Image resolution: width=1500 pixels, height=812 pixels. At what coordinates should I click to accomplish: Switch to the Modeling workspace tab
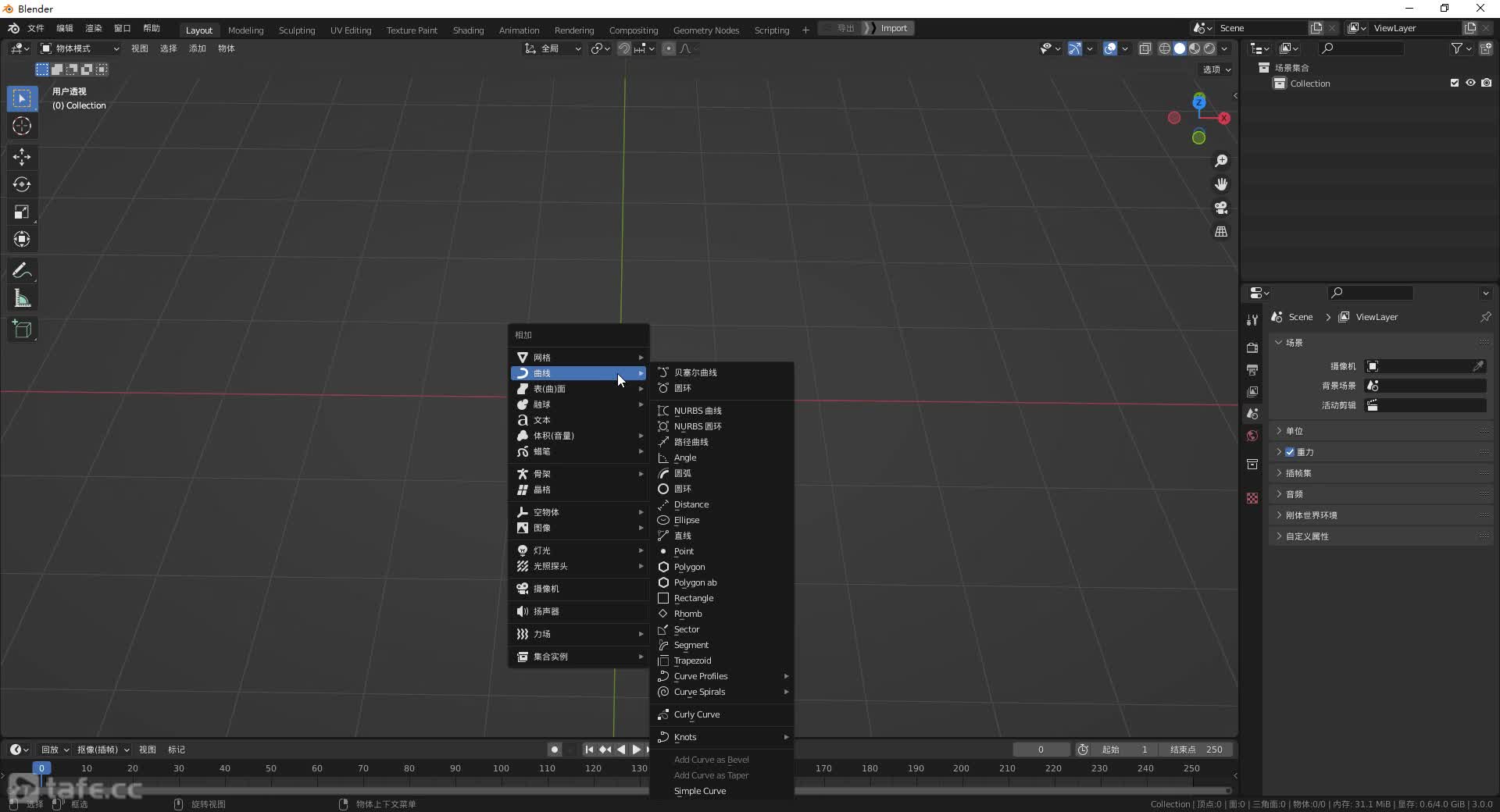246,30
